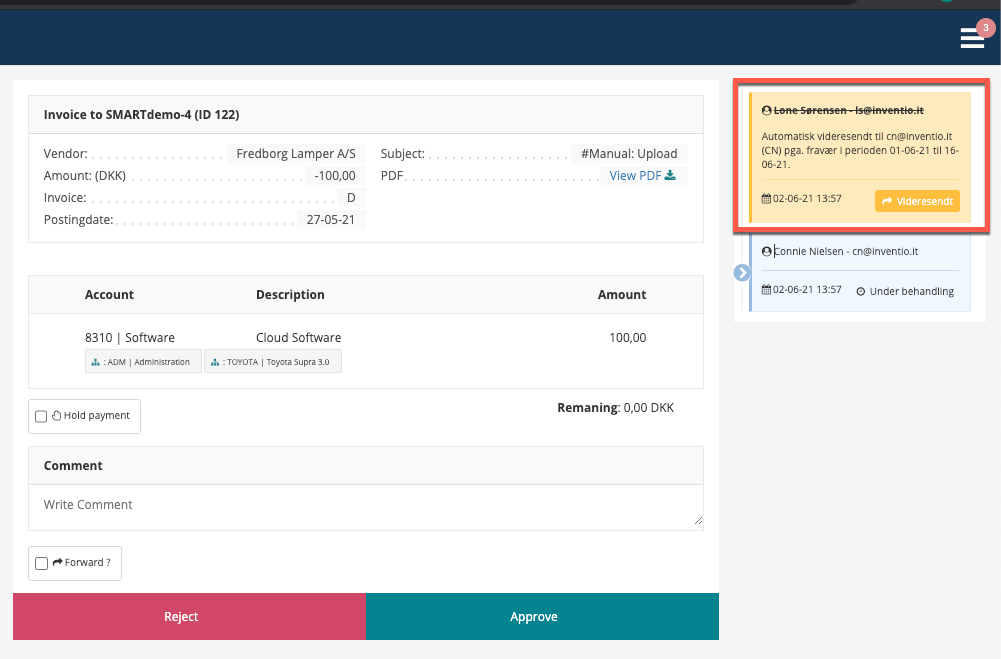Click the user icon beside Connie Nielsen
Screen dimensions: 1001x659
(767, 252)
